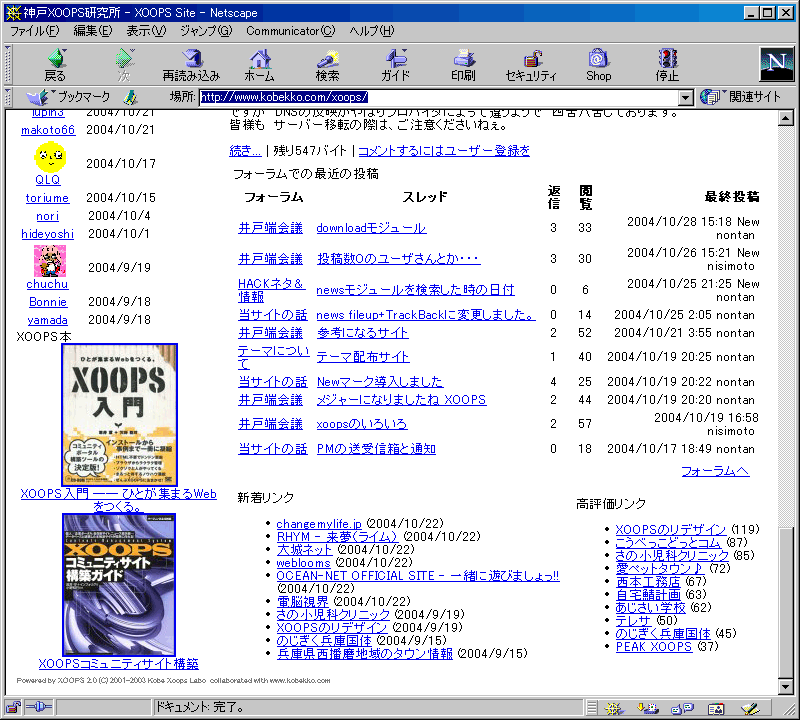Image resolution: width=800 pixels, height=720 pixels.
Task: Click the vertical scrollbar up arrow
Action: (x=786, y=118)
